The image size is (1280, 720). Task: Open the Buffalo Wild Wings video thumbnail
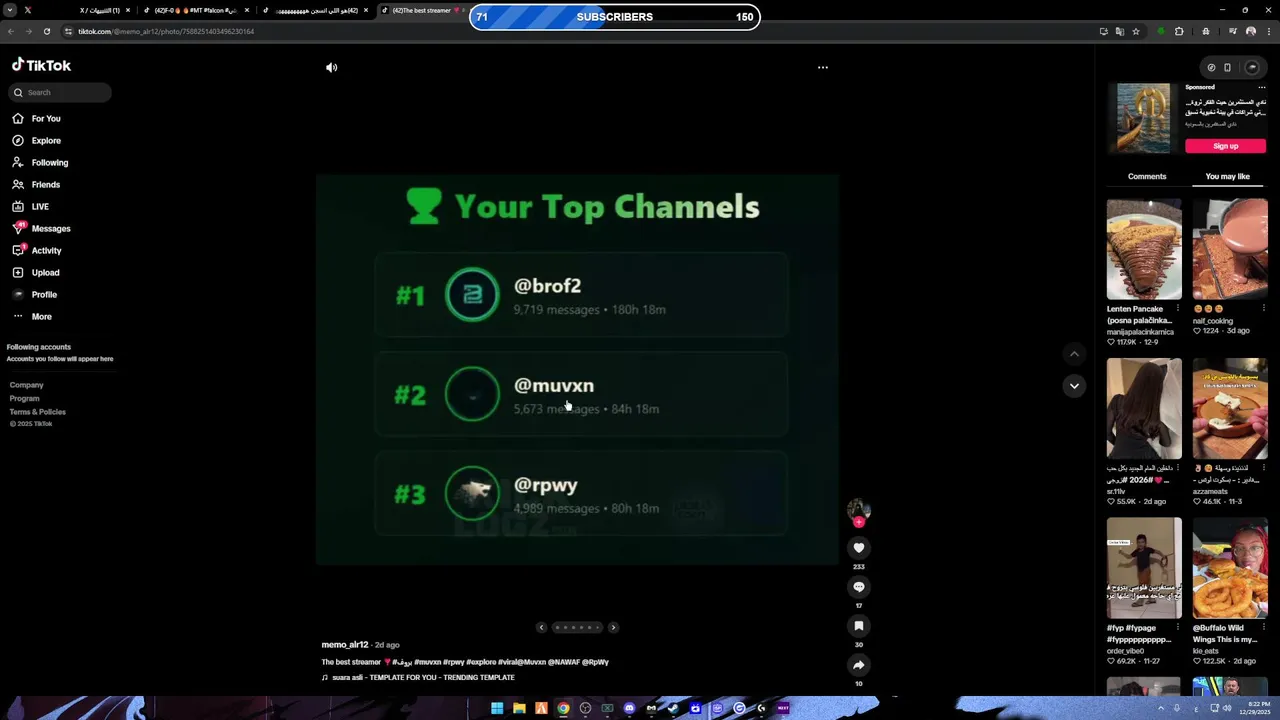1230,568
